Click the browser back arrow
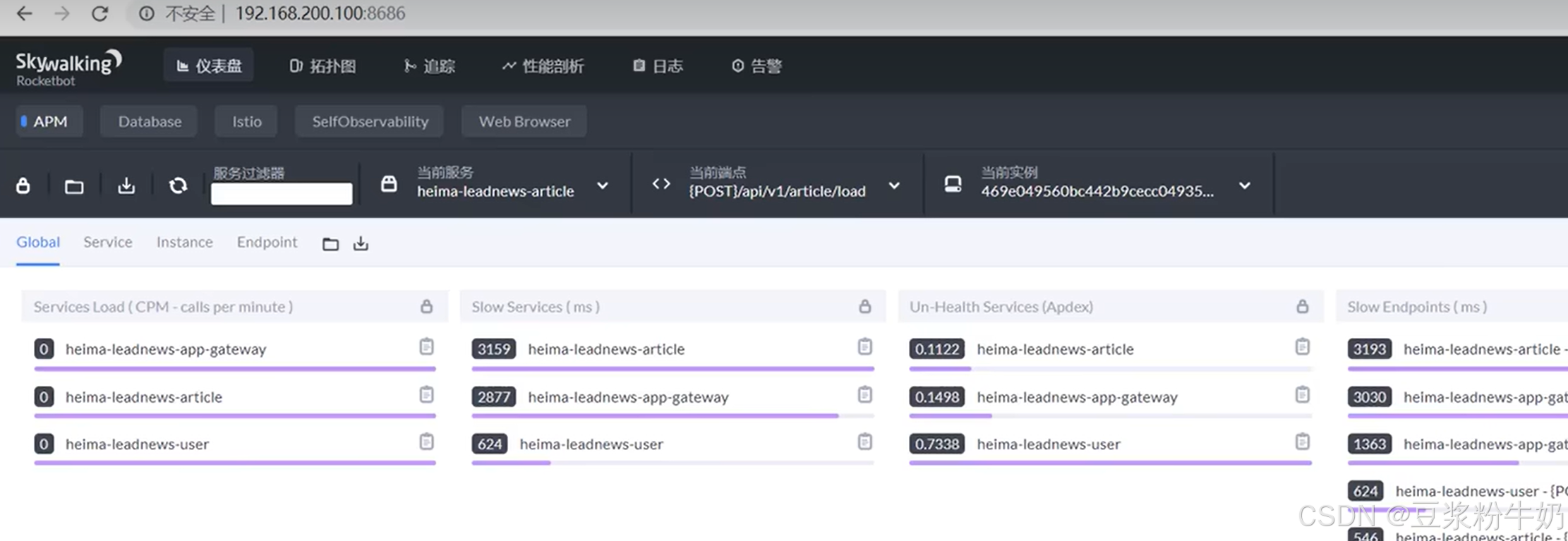The width and height of the screenshot is (1568, 541). (x=25, y=13)
